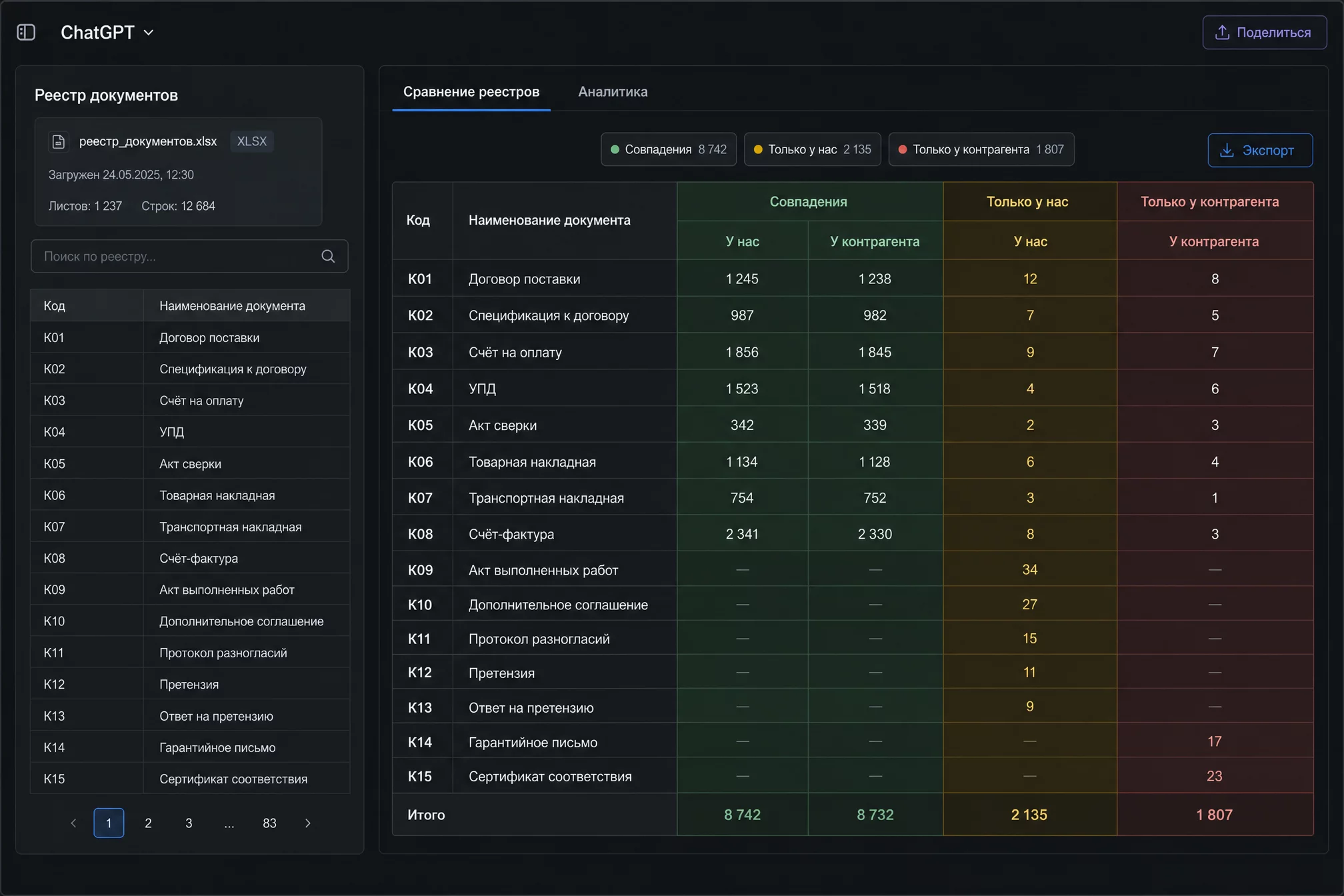Click the Листов: 1 237 file info
This screenshot has height=896, width=1344.
click(85, 206)
